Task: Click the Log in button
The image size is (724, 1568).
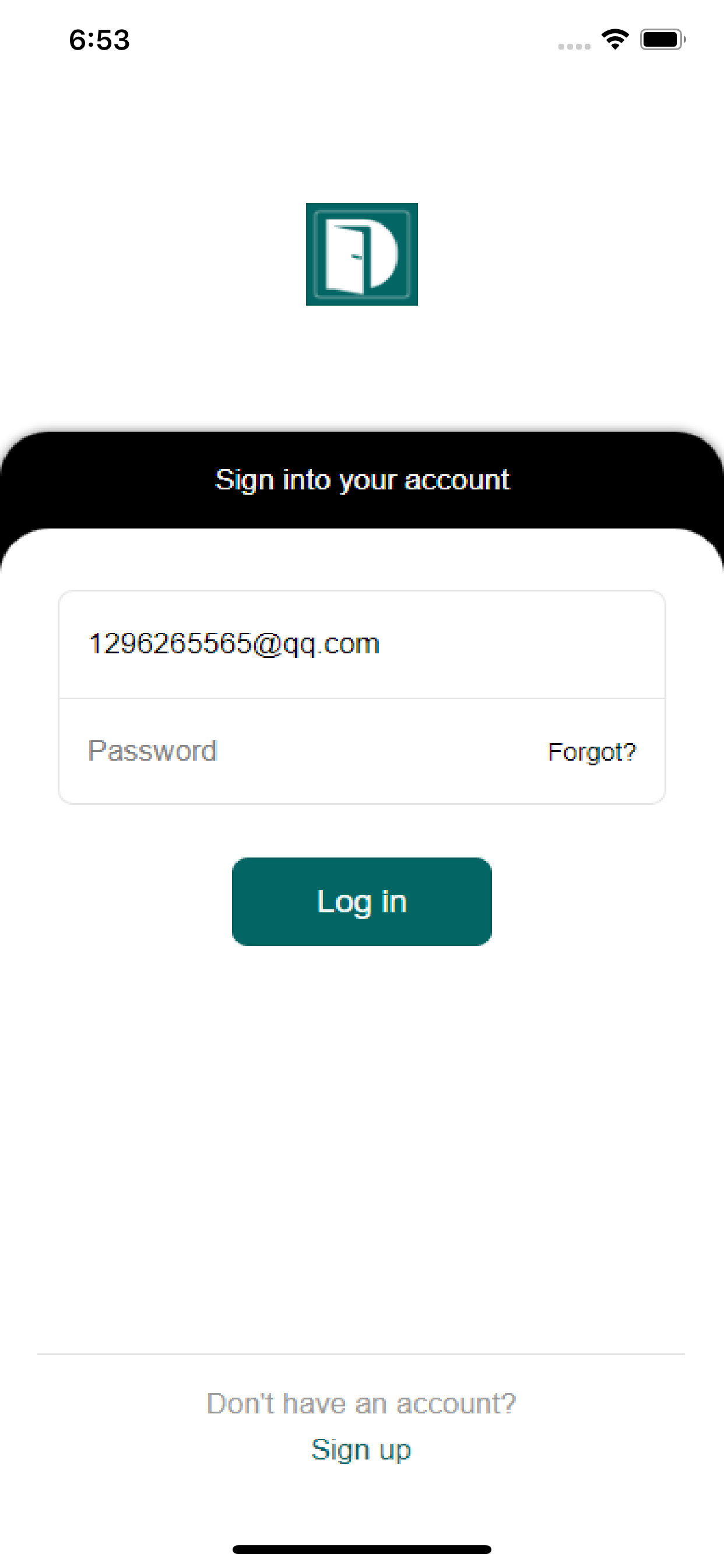Action: coord(361,901)
